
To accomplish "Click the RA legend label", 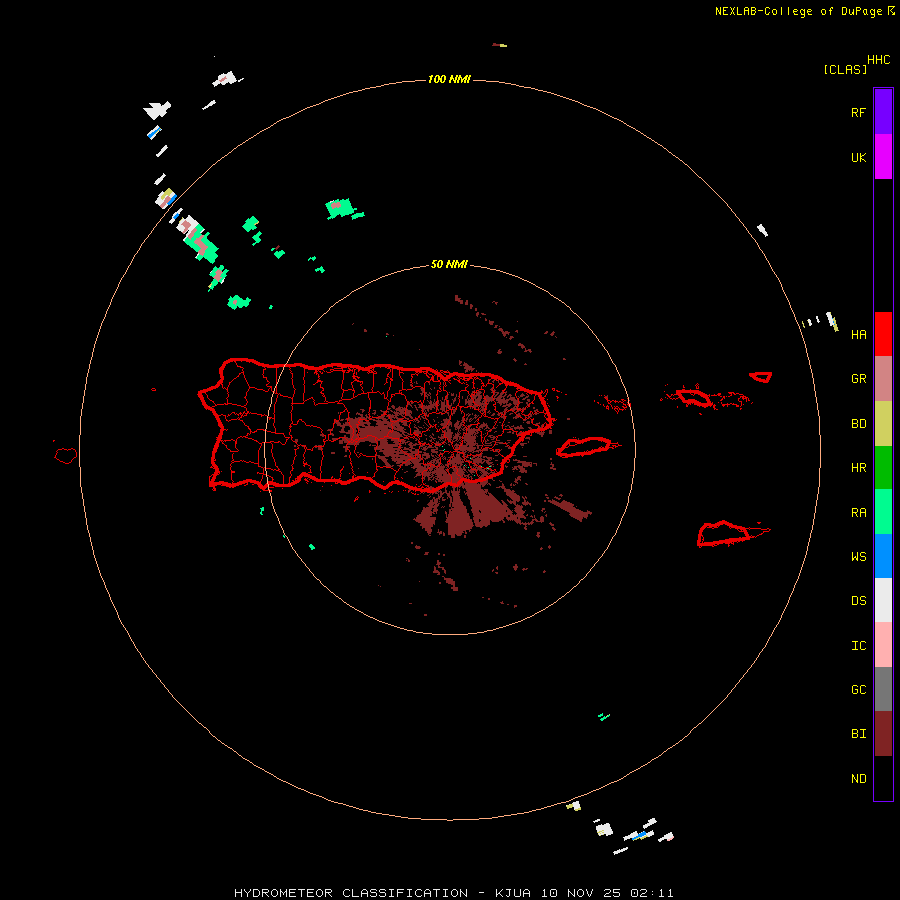I will coord(858,512).
